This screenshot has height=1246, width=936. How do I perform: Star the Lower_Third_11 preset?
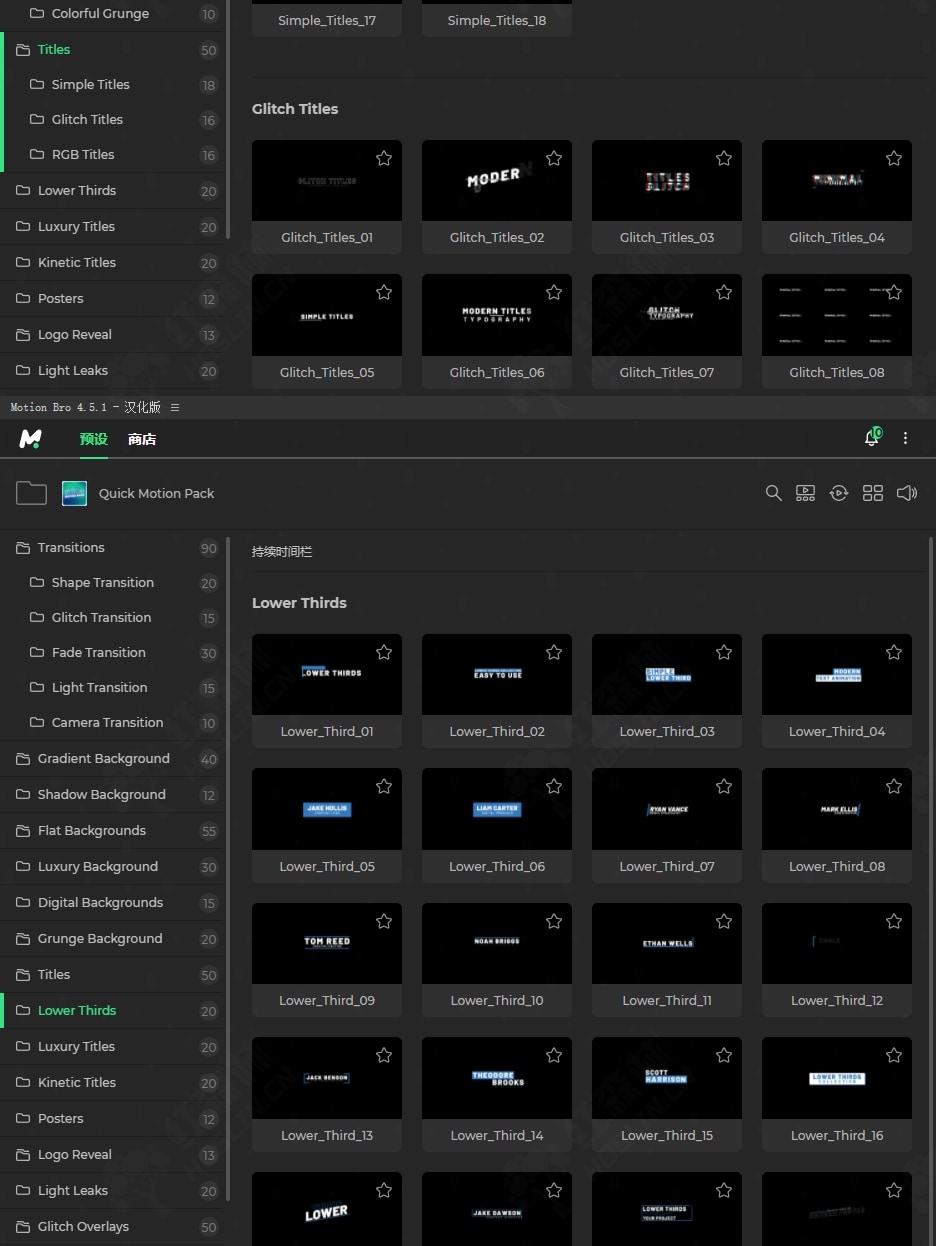[724, 921]
